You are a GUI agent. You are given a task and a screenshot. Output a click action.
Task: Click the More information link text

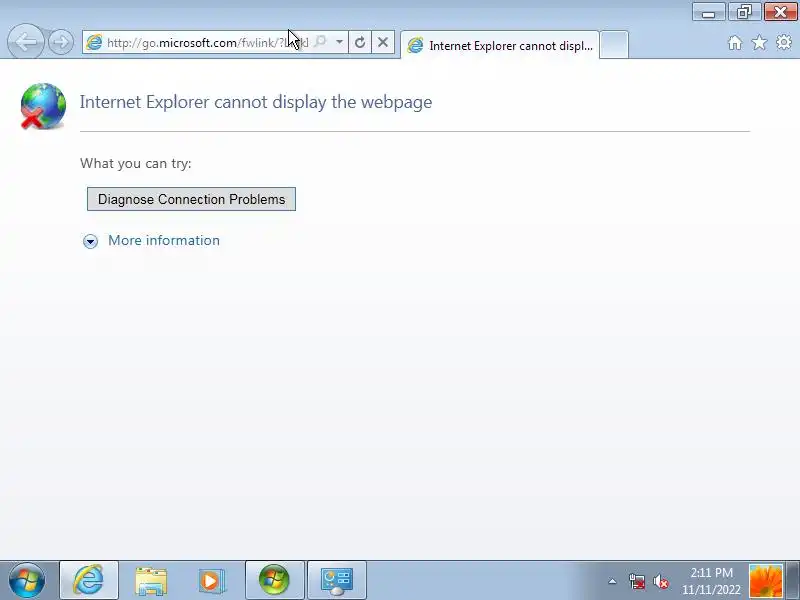164,240
